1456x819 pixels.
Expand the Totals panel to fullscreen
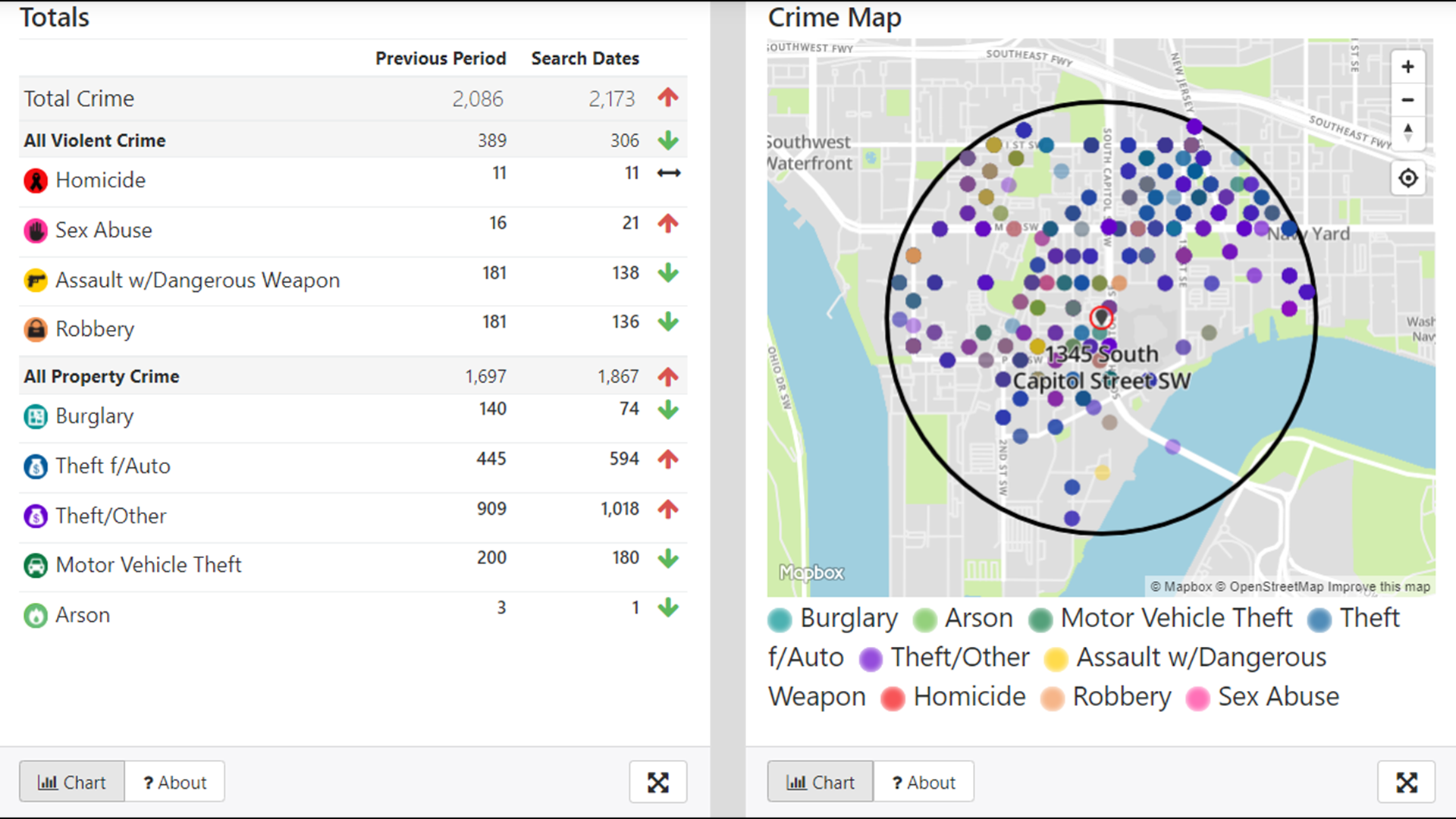pyautogui.click(x=657, y=782)
